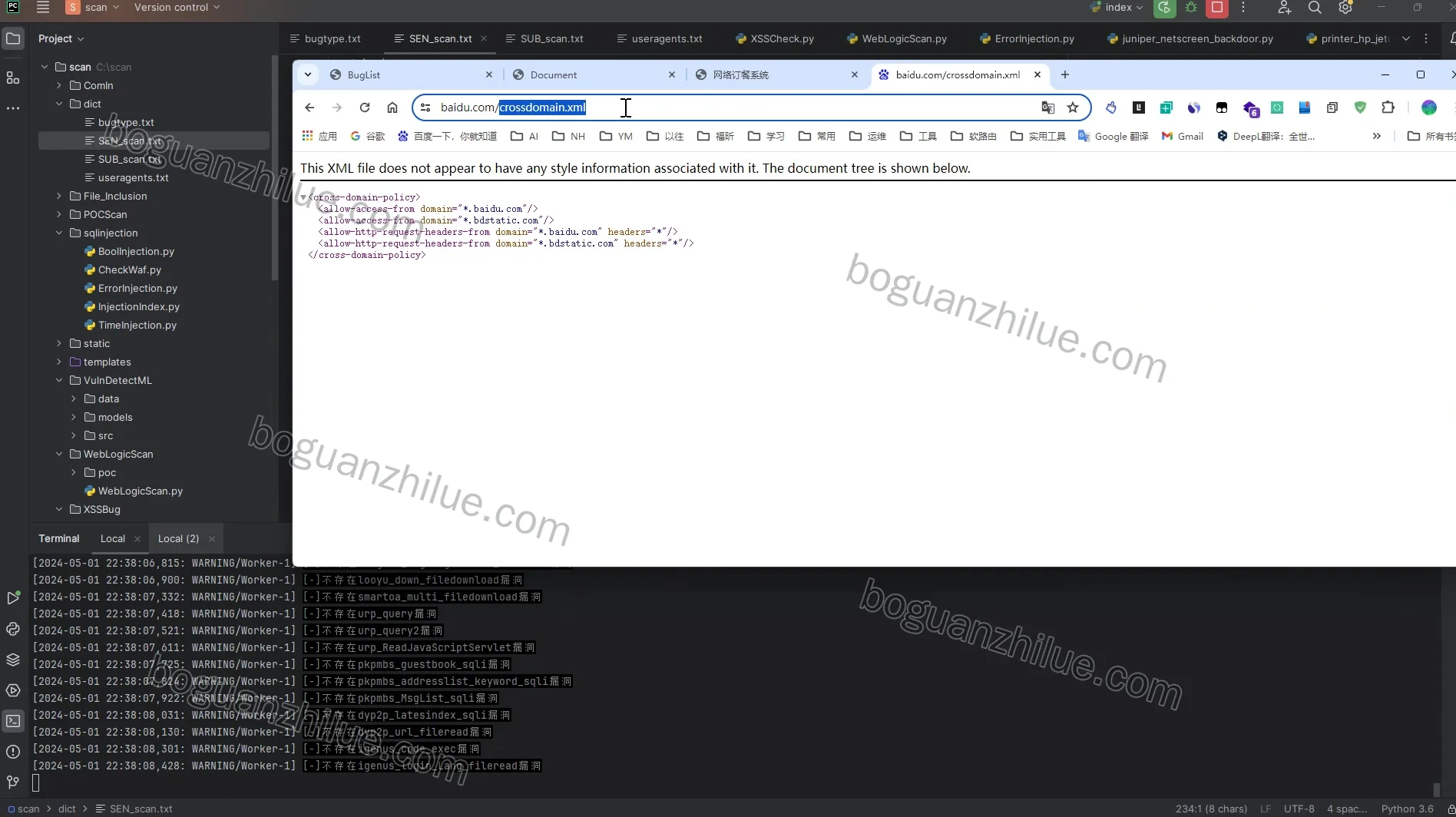
Task: Open the PyCharm main menu hamburger icon
Action: point(43,8)
